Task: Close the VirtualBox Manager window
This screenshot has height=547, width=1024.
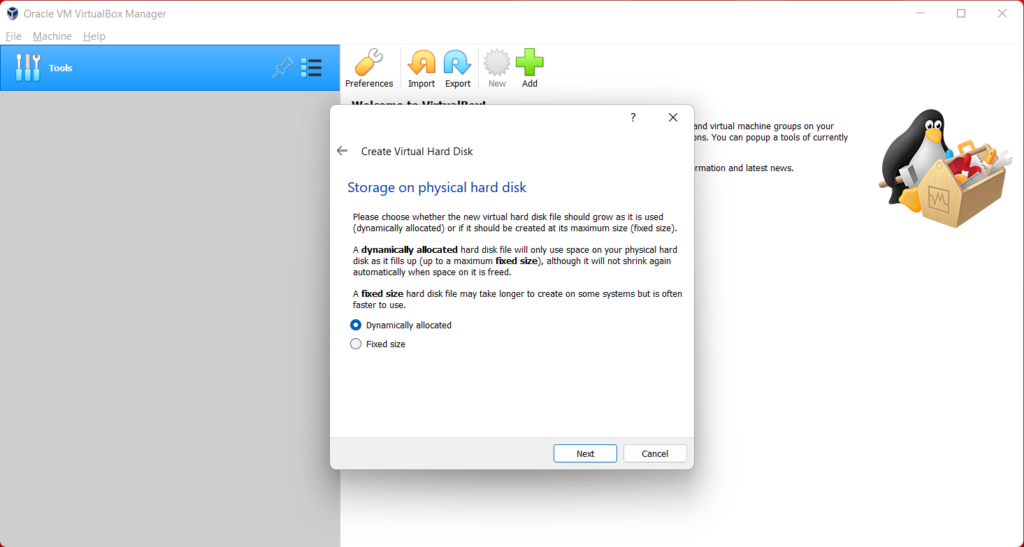Action: (1002, 13)
